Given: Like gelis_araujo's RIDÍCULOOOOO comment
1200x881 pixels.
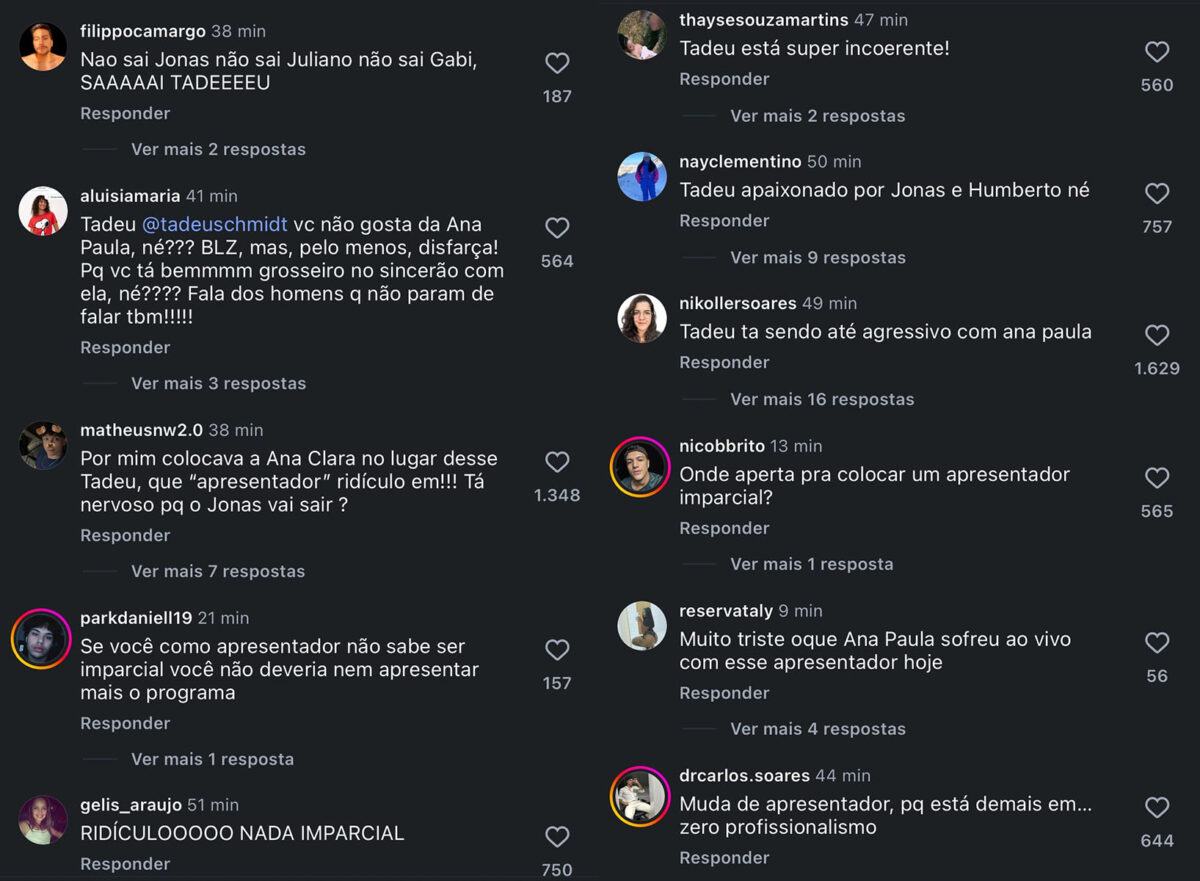Looking at the screenshot, I should pos(557,837).
